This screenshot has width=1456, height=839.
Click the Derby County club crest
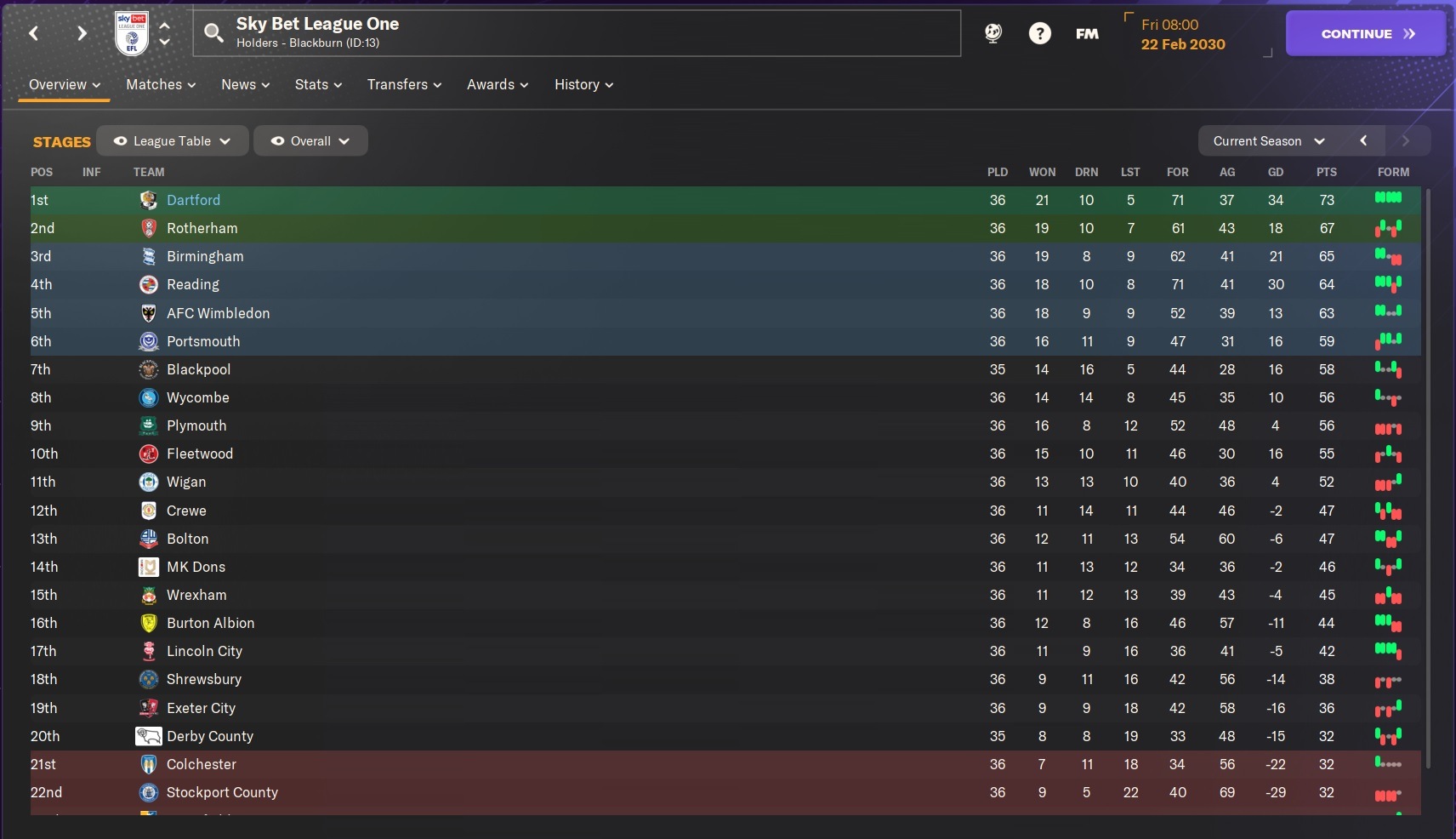[149, 736]
